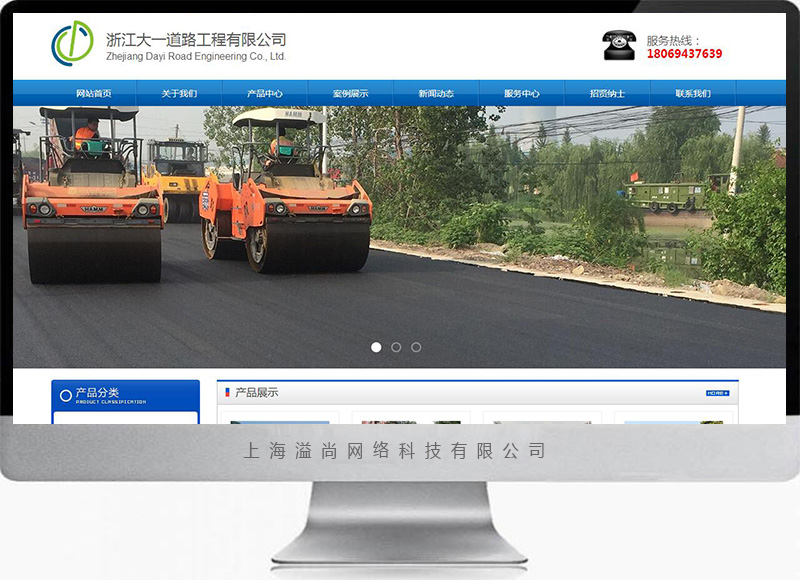Select 服务中心 in the nav bar
This screenshot has width=800, height=580.
[x=522, y=94]
